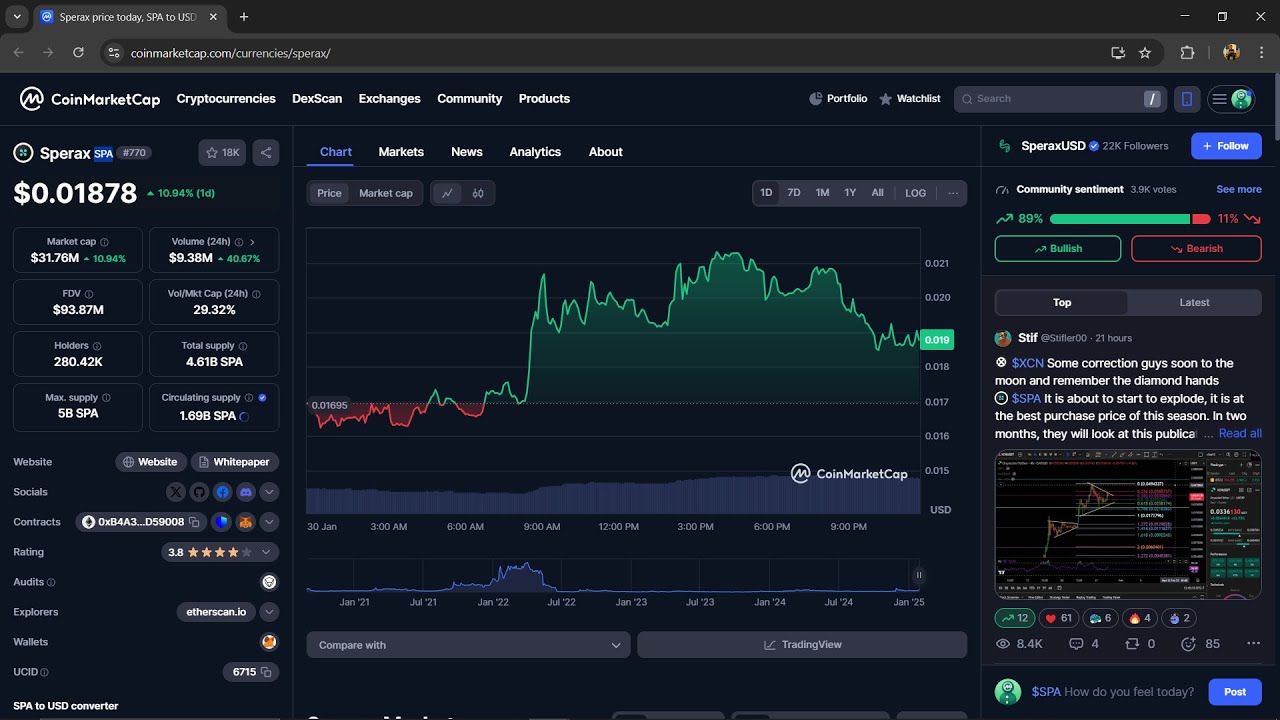Click the chart range pause handle

[x=919, y=575]
